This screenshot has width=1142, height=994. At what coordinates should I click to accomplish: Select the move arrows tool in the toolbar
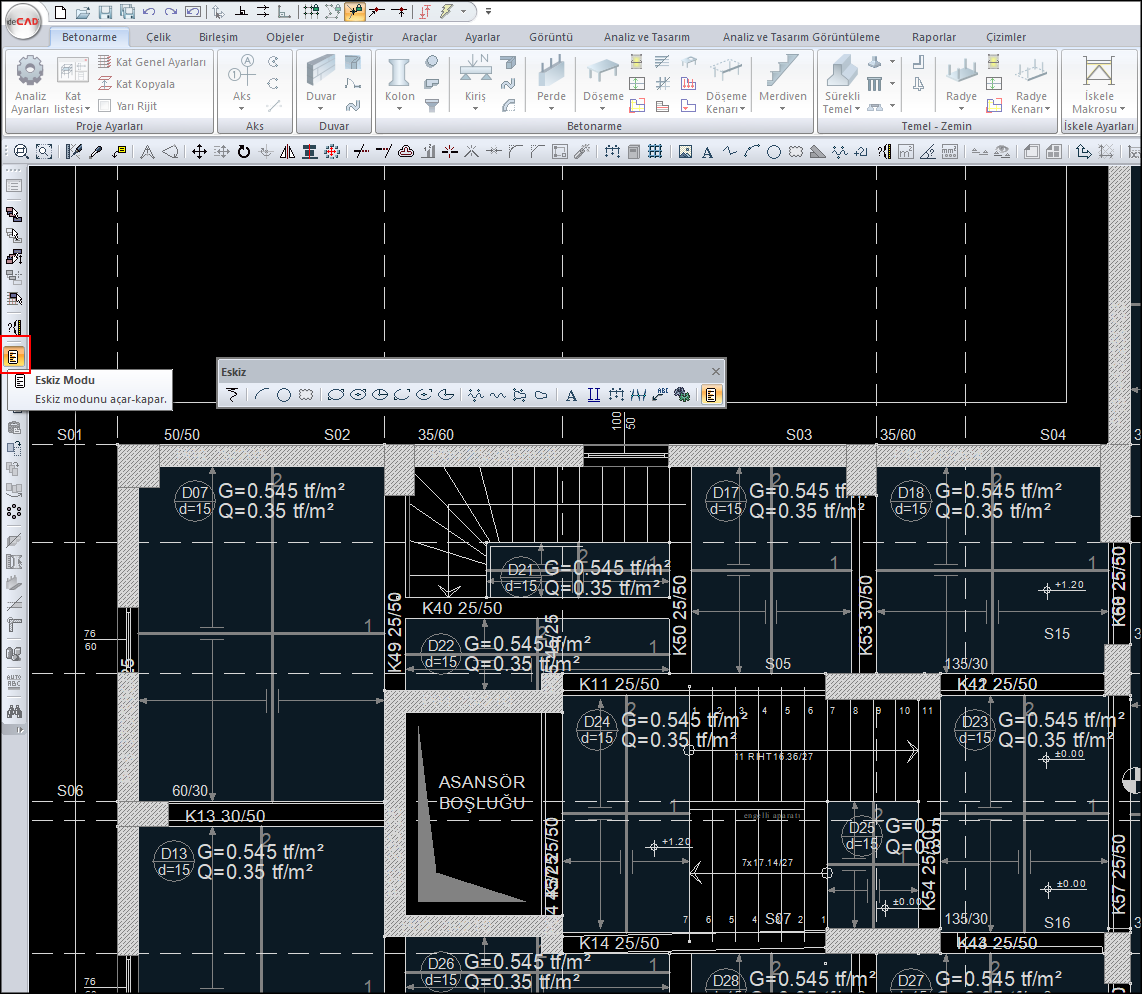point(199,152)
